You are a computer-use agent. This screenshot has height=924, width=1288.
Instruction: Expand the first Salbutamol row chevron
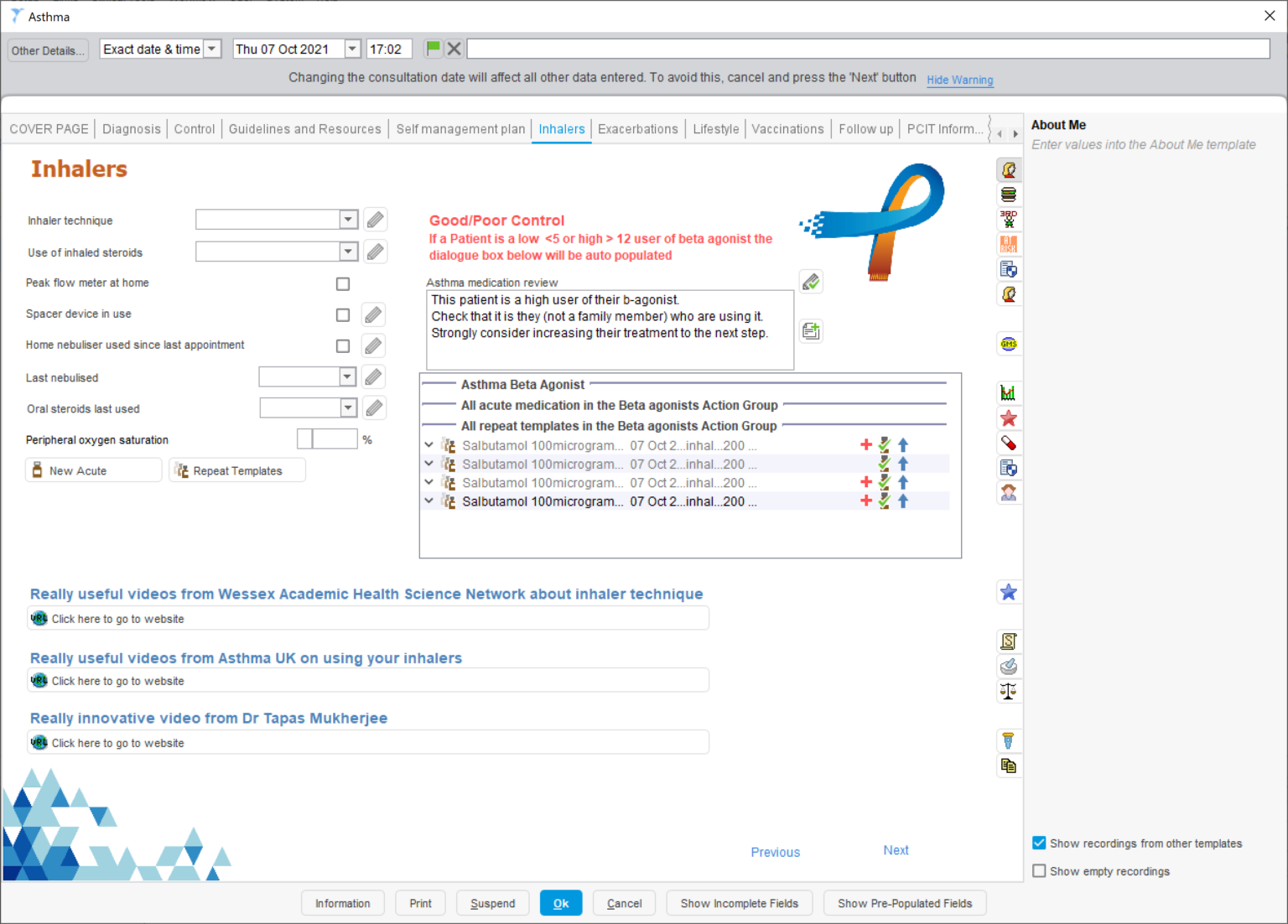click(x=428, y=444)
